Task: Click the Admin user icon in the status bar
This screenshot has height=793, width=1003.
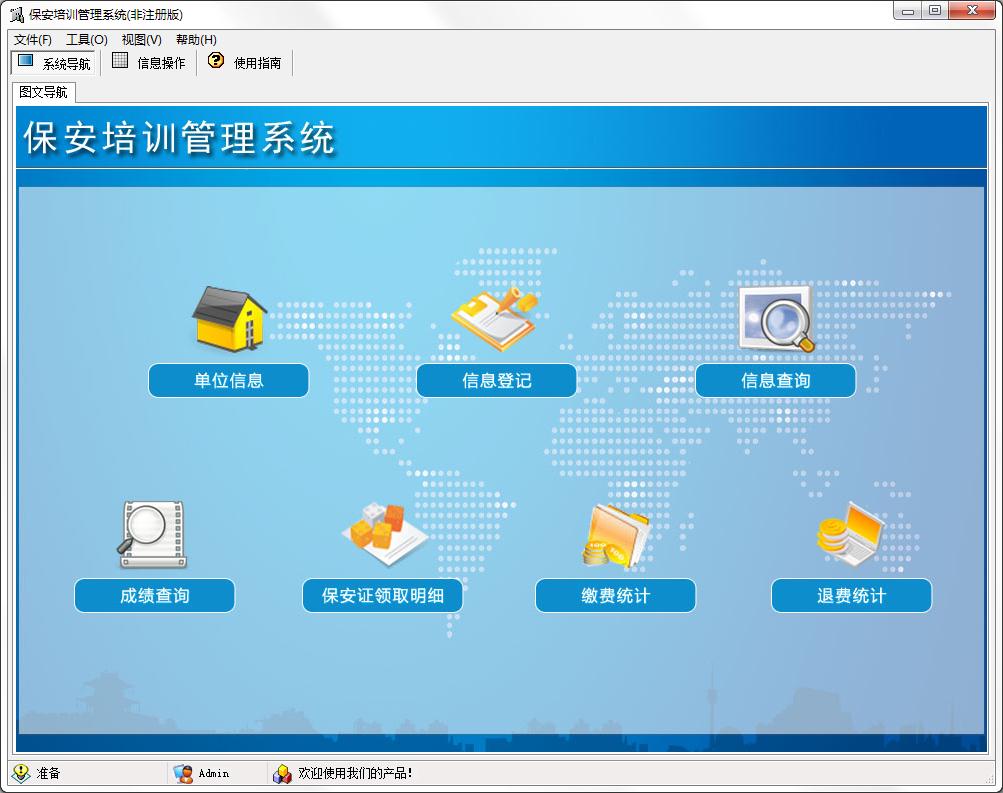Action: point(183,774)
